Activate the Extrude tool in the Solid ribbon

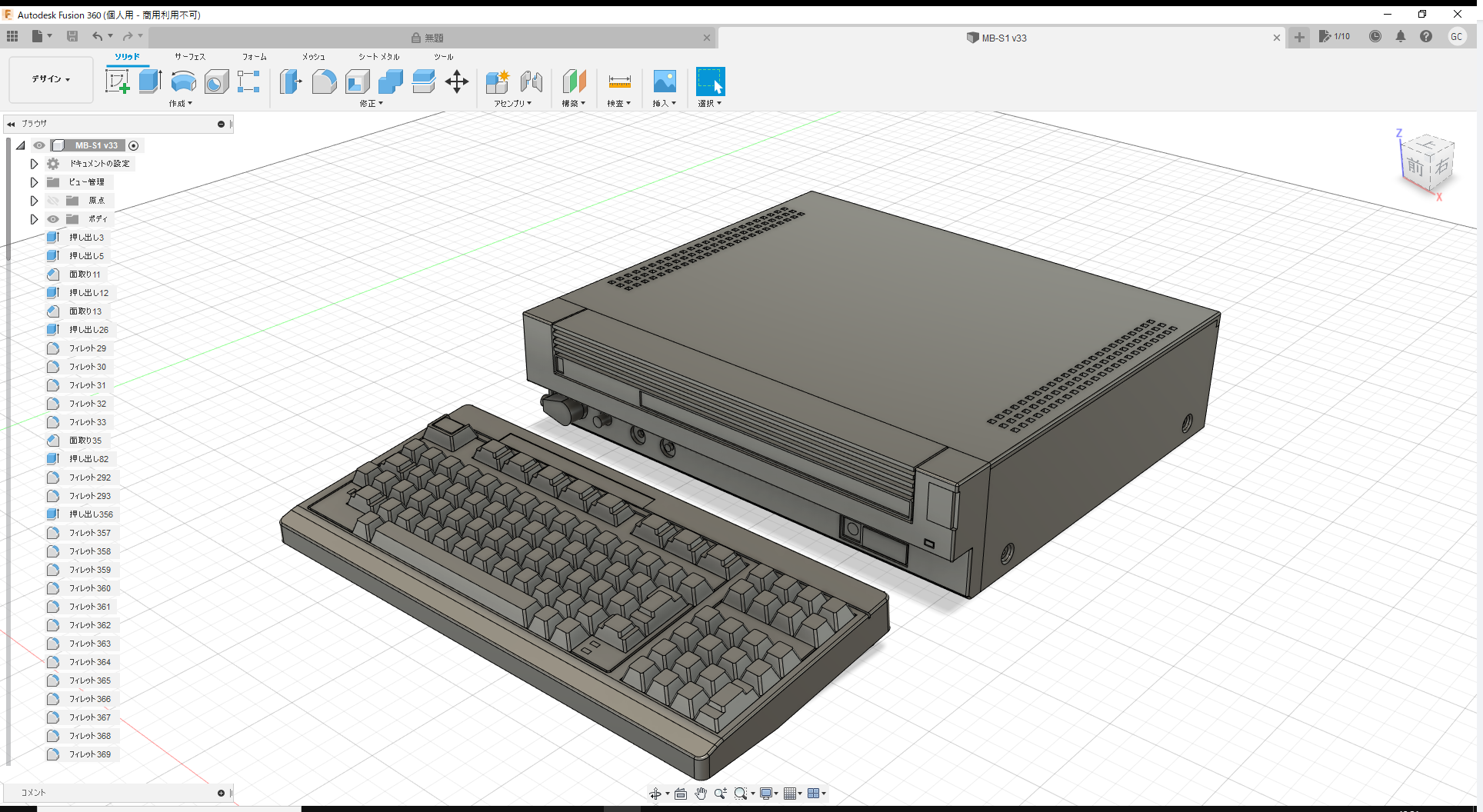pyautogui.click(x=149, y=81)
